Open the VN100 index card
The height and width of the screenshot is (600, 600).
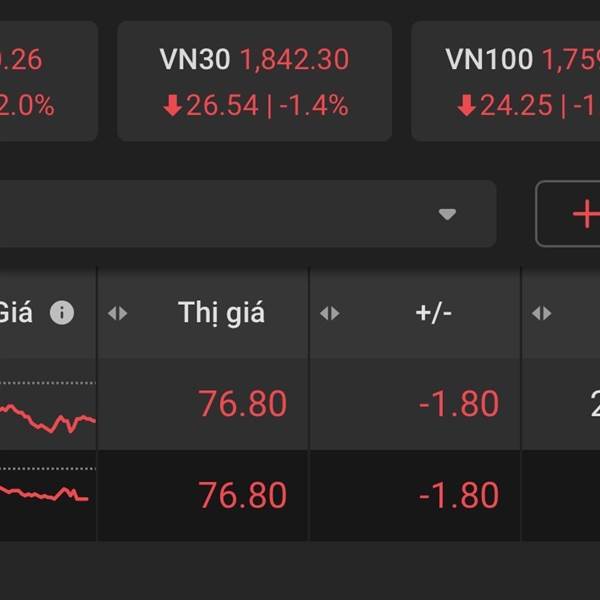[506, 82]
